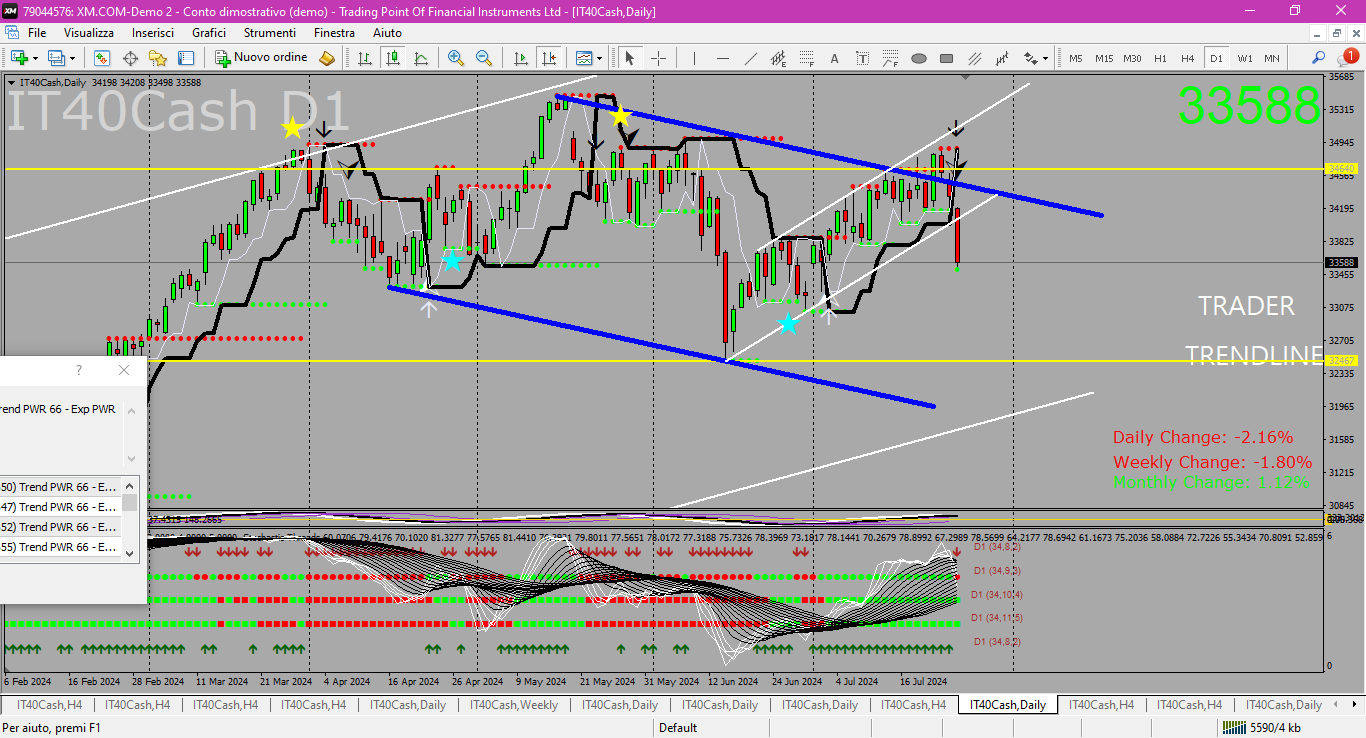Select the trendline drawing tool

pyautogui.click(x=751, y=58)
